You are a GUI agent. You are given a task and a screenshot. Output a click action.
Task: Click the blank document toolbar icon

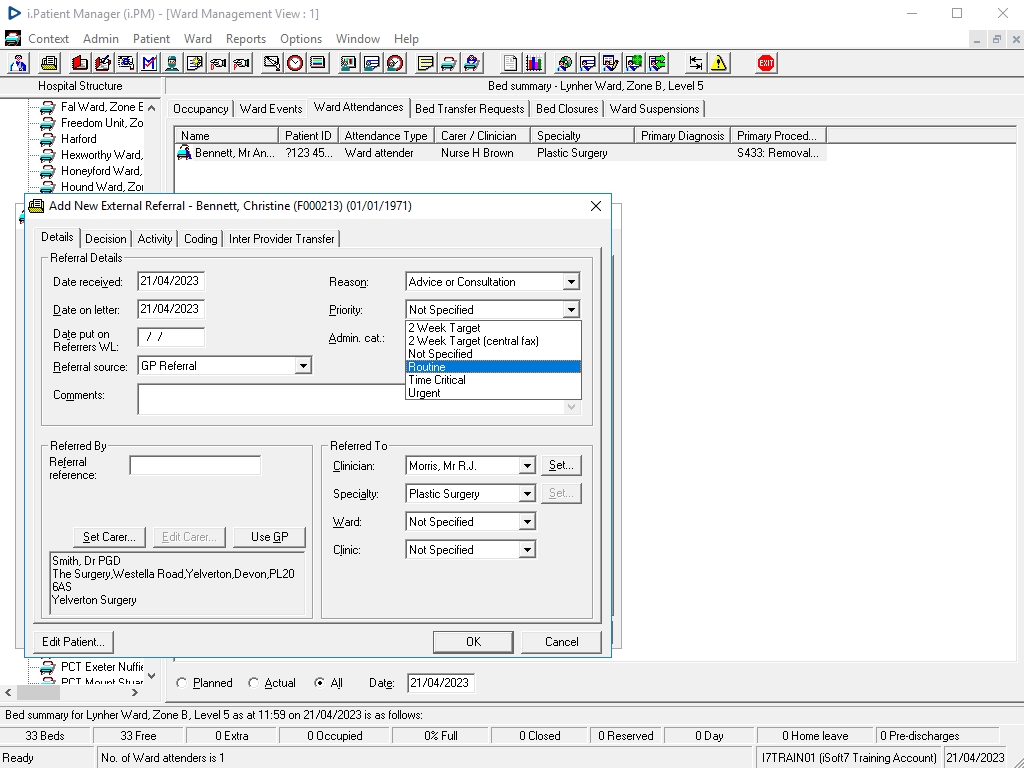(x=510, y=63)
